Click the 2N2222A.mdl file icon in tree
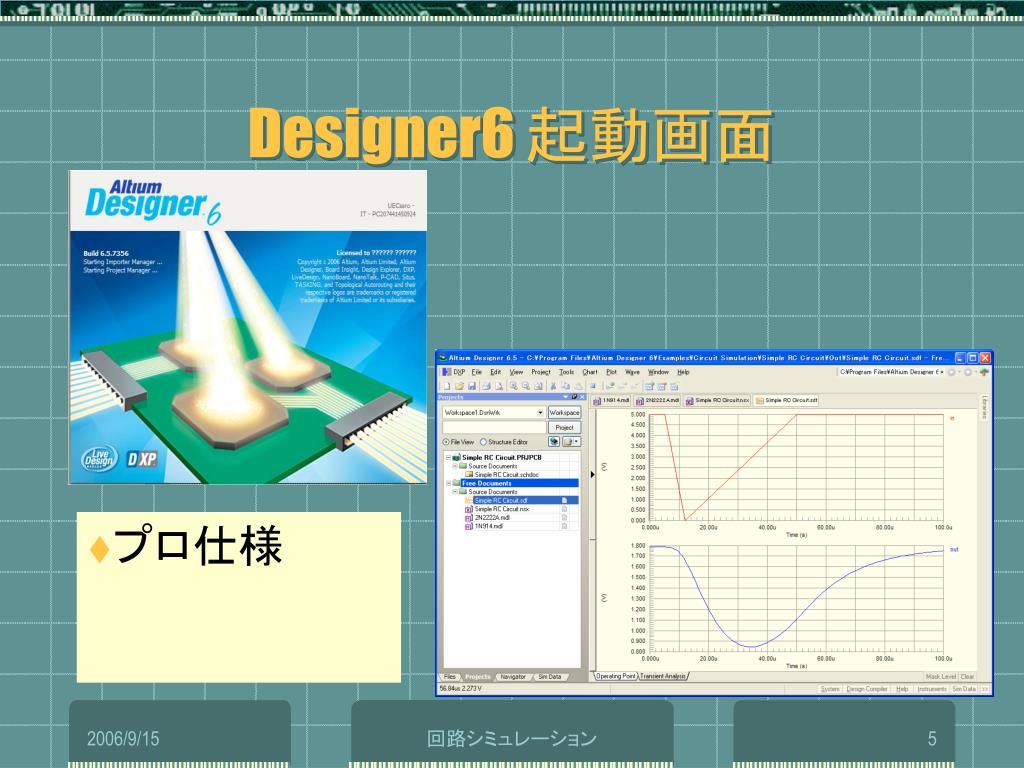 (x=468, y=518)
